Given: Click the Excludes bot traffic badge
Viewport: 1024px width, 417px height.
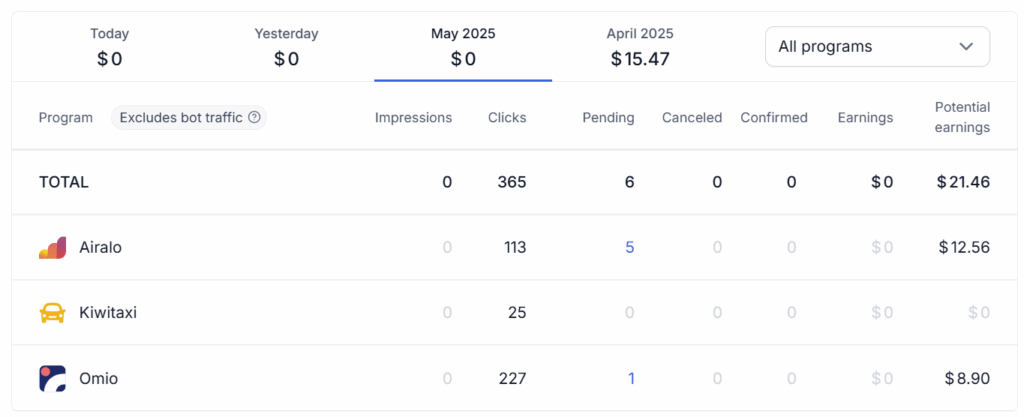Looking at the screenshot, I should (189, 118).
